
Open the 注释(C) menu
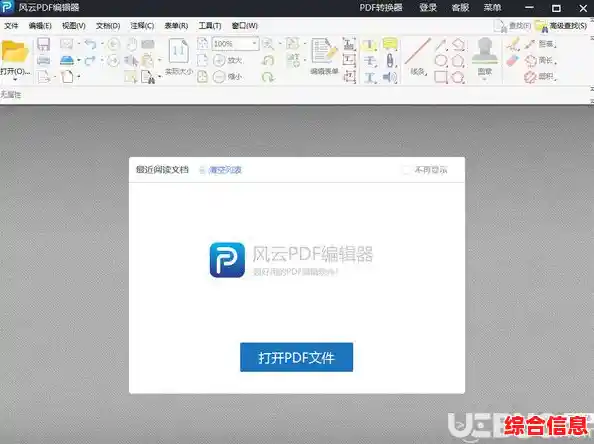tap(142, 26)
